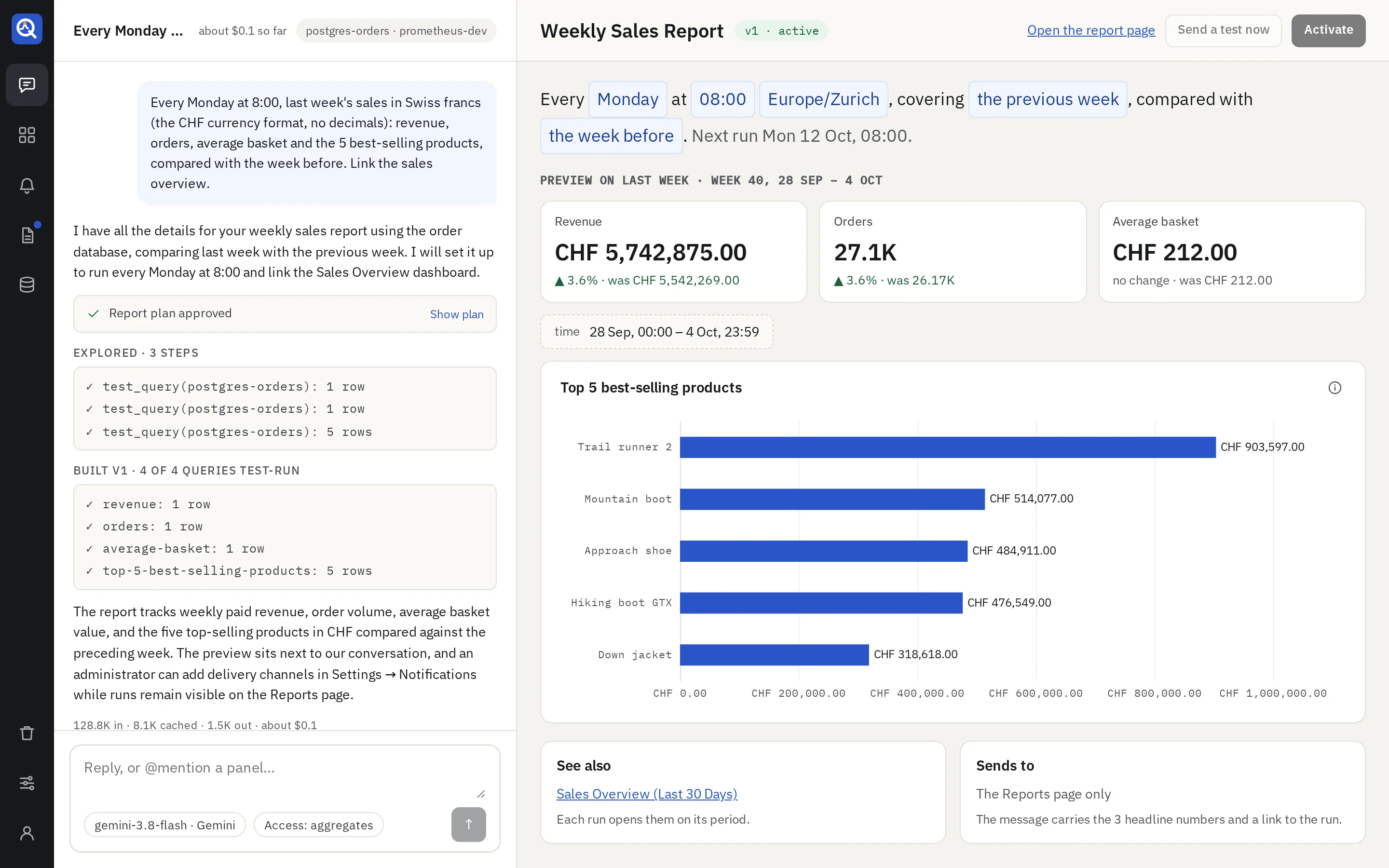Screen dimensions: 1389x868
Task: Click the Mountain boot bar
Action: pos(832,499)
